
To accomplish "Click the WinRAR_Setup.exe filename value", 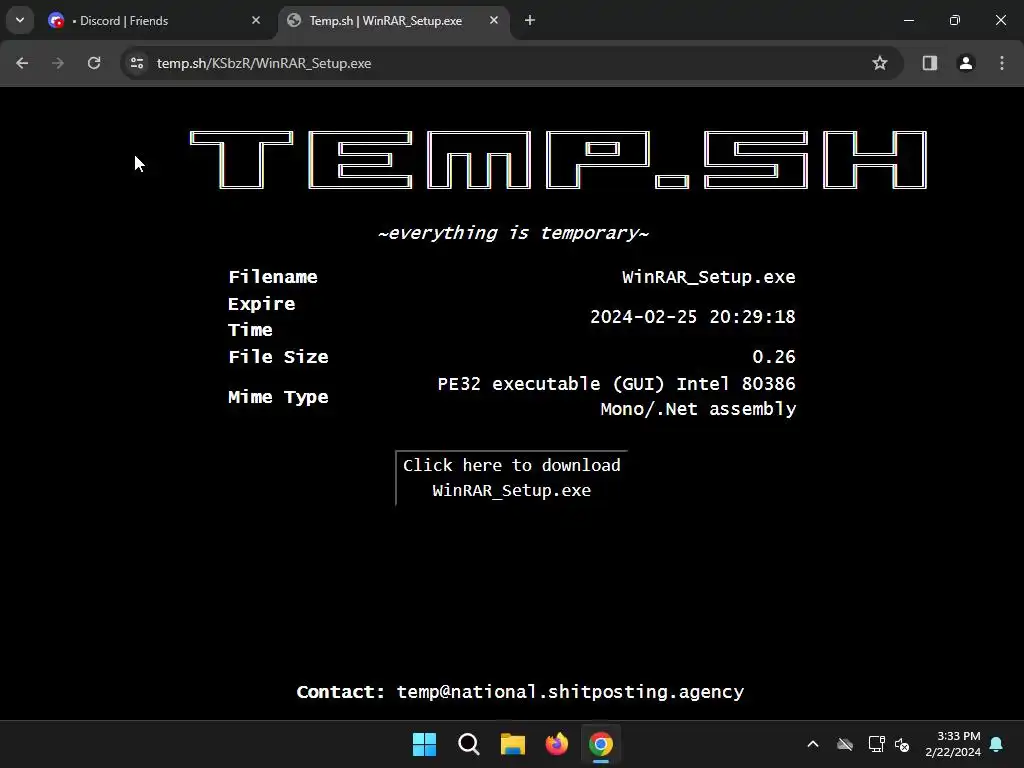I will click(709, 277).
